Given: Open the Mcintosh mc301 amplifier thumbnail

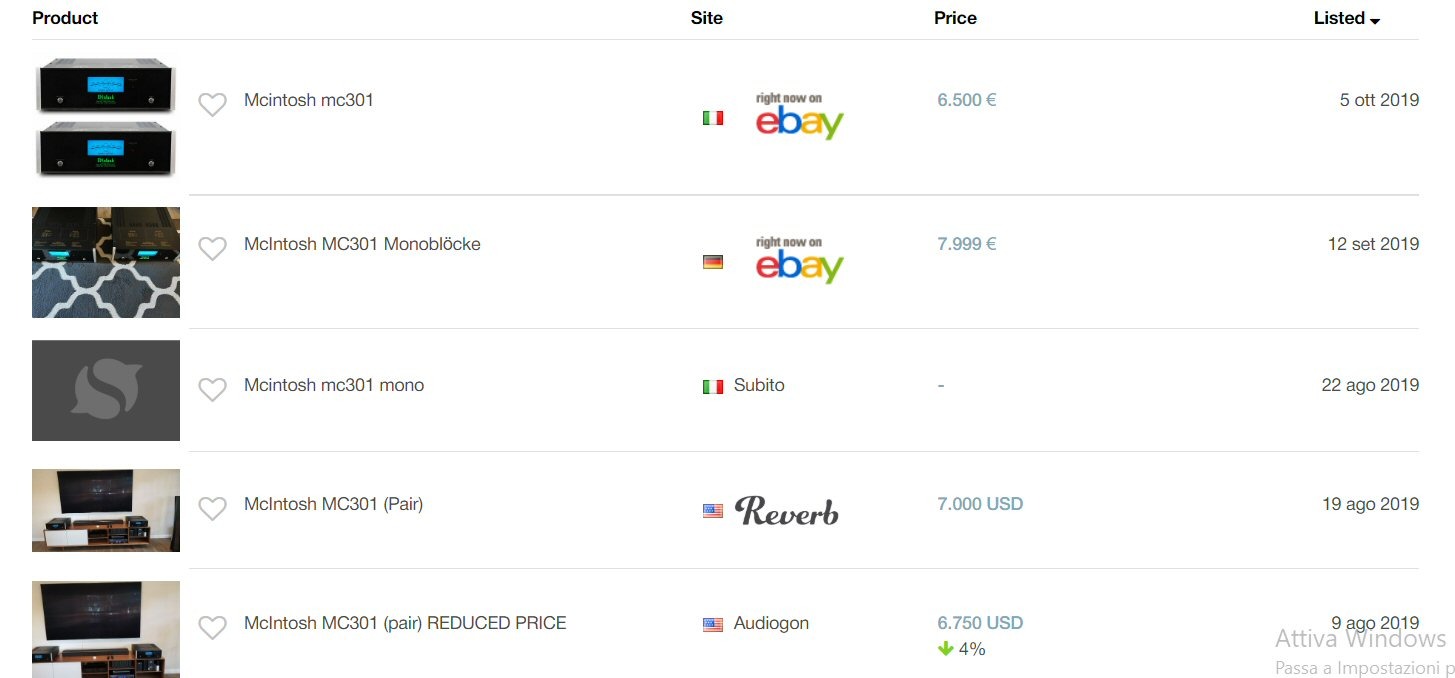Looking at the screenshot, I should (106, 116).
